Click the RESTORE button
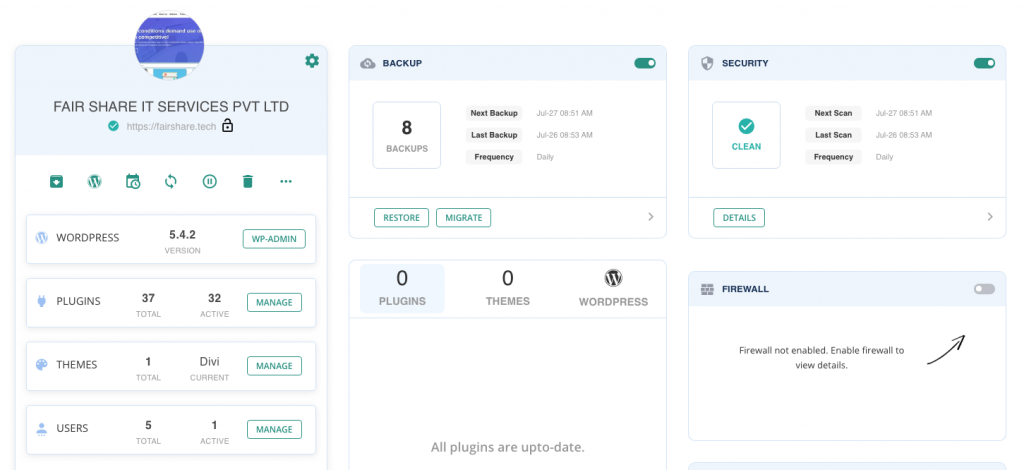The image size is (1024, 470). coord(402,217)
